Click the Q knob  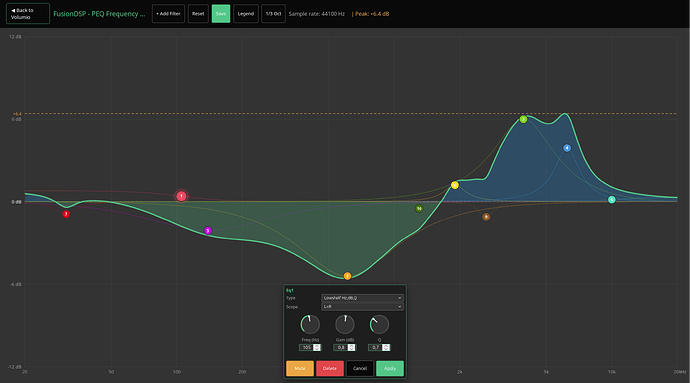379,324
